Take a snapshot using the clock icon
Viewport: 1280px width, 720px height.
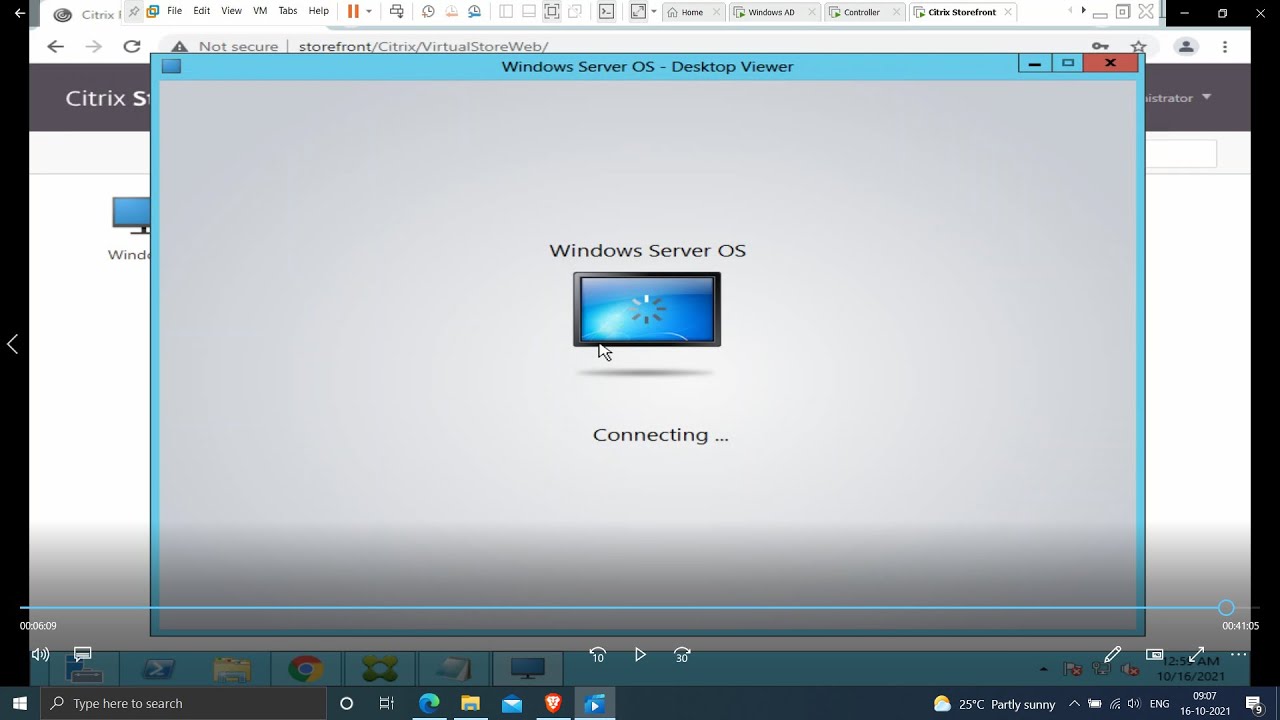point(428,12)
